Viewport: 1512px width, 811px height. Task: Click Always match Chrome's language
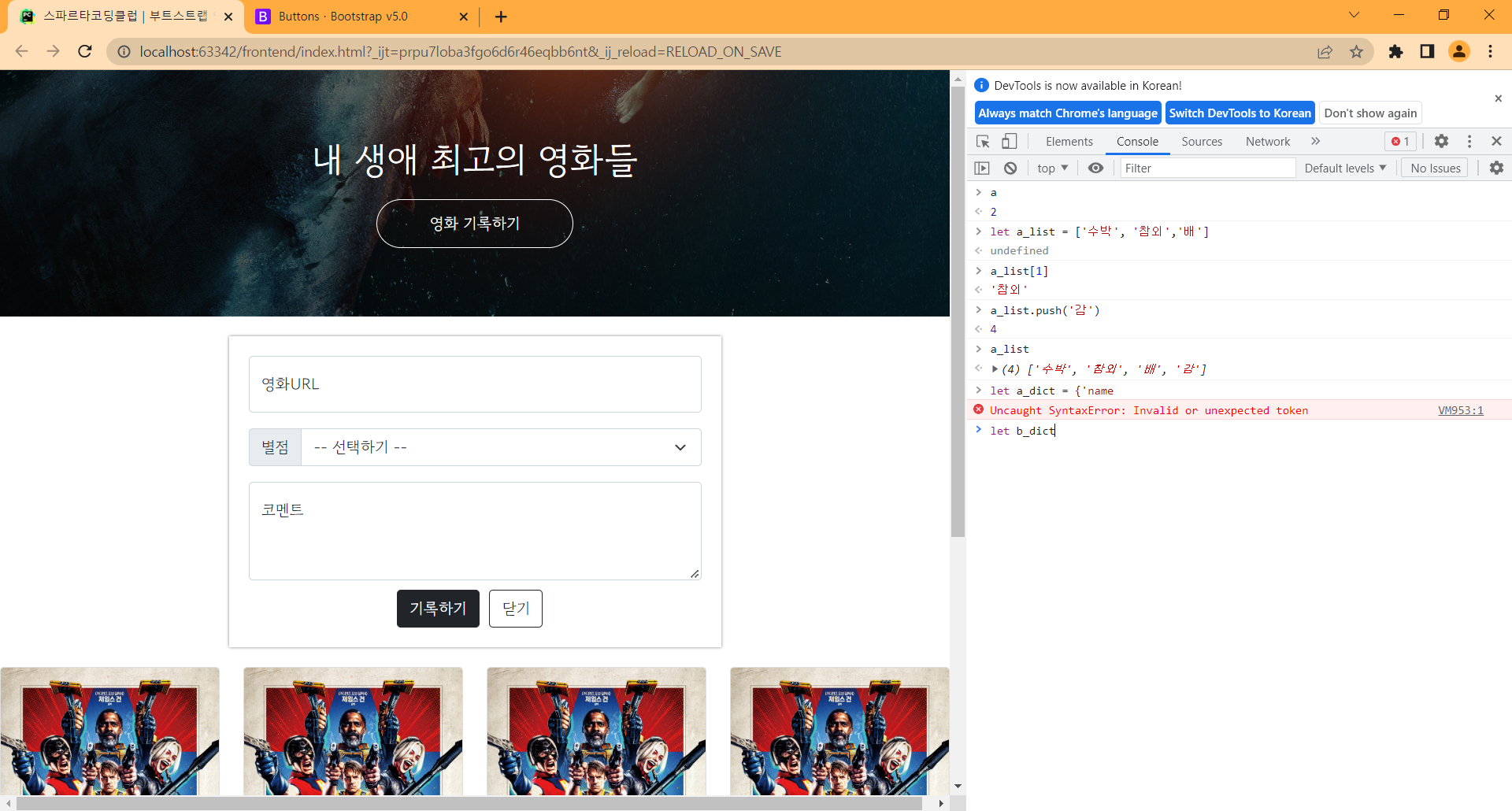(x=1068, y=113)
